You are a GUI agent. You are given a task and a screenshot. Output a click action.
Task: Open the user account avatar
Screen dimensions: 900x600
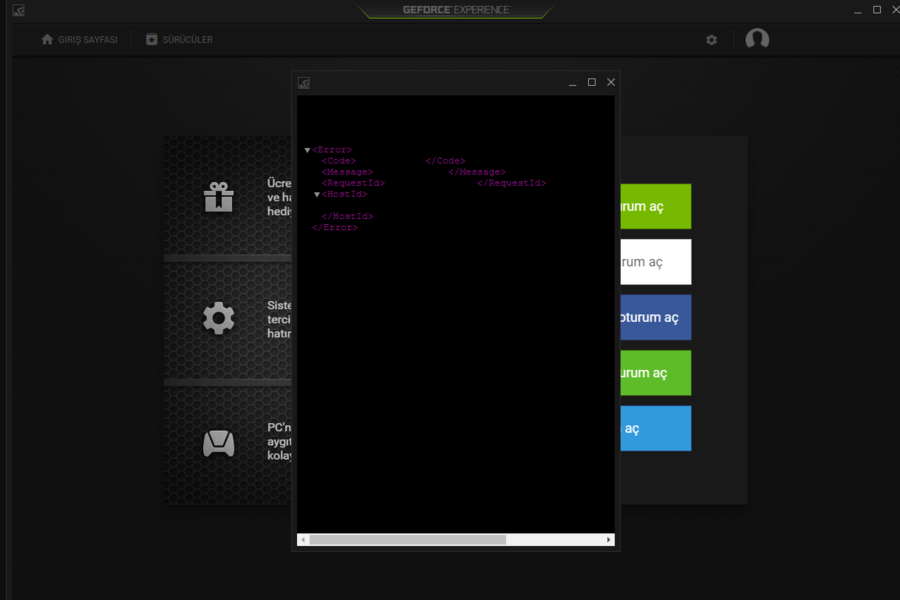(x=757, y=39)
